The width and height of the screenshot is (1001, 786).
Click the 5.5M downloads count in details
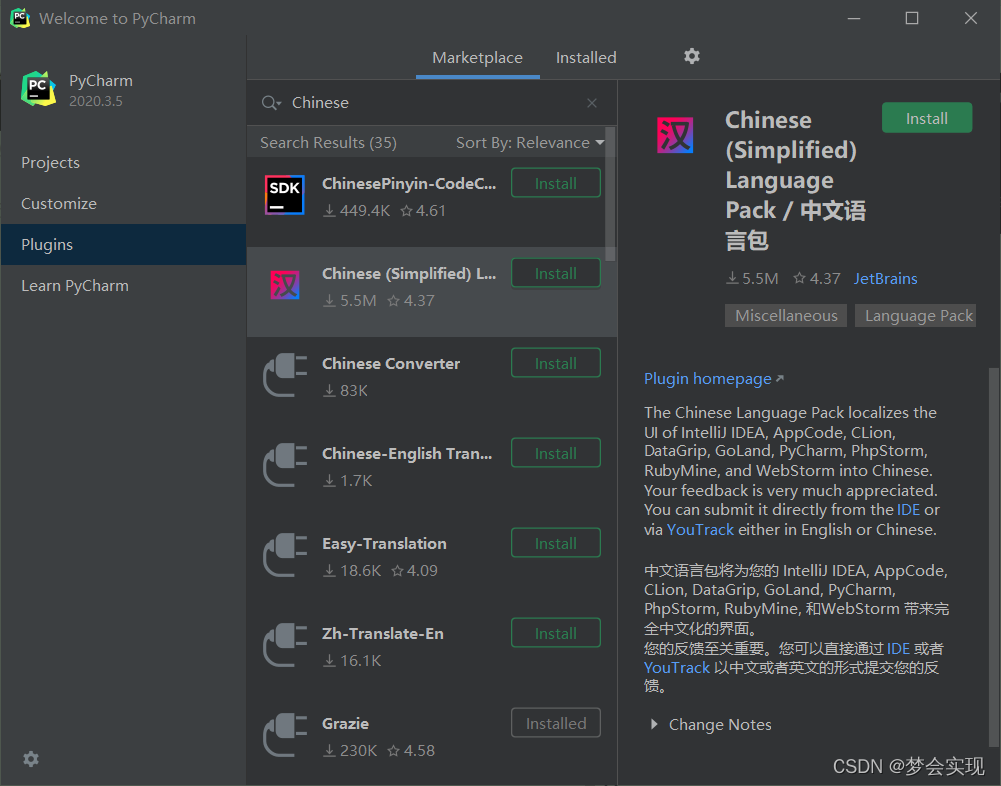tap(753, 278)
